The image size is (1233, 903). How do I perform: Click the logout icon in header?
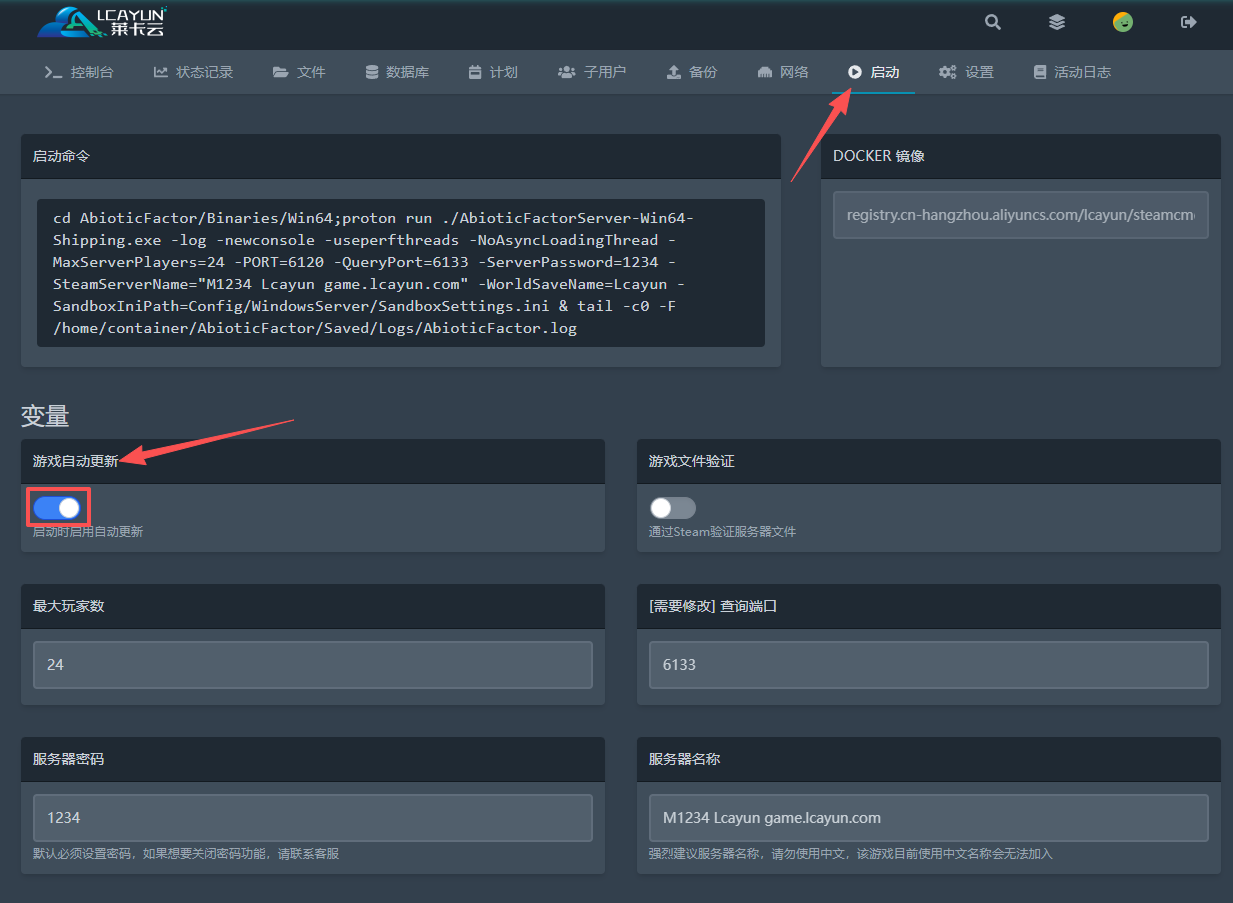click(x=1188, y=22)
